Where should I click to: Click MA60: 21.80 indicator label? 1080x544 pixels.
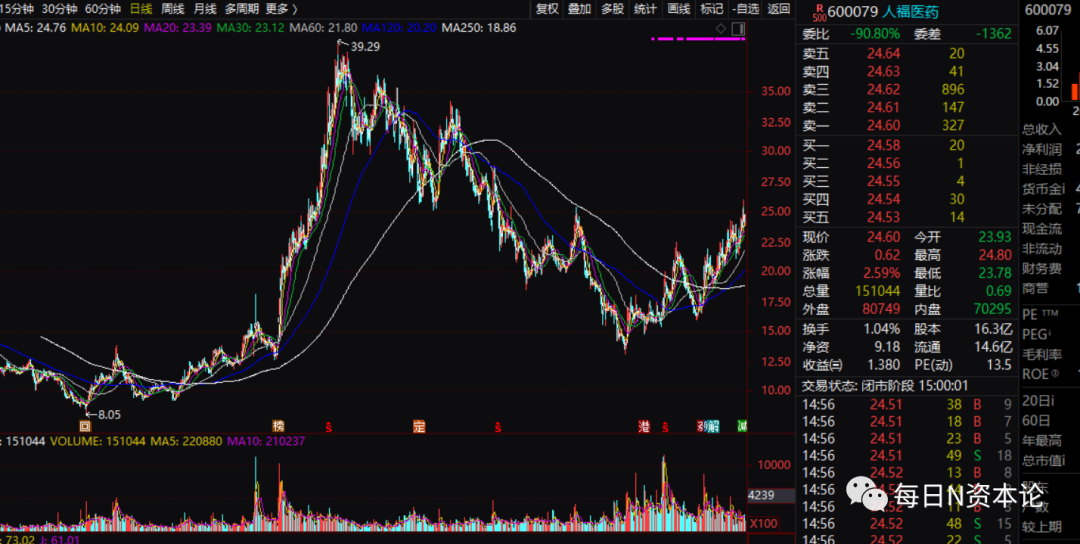324,28
